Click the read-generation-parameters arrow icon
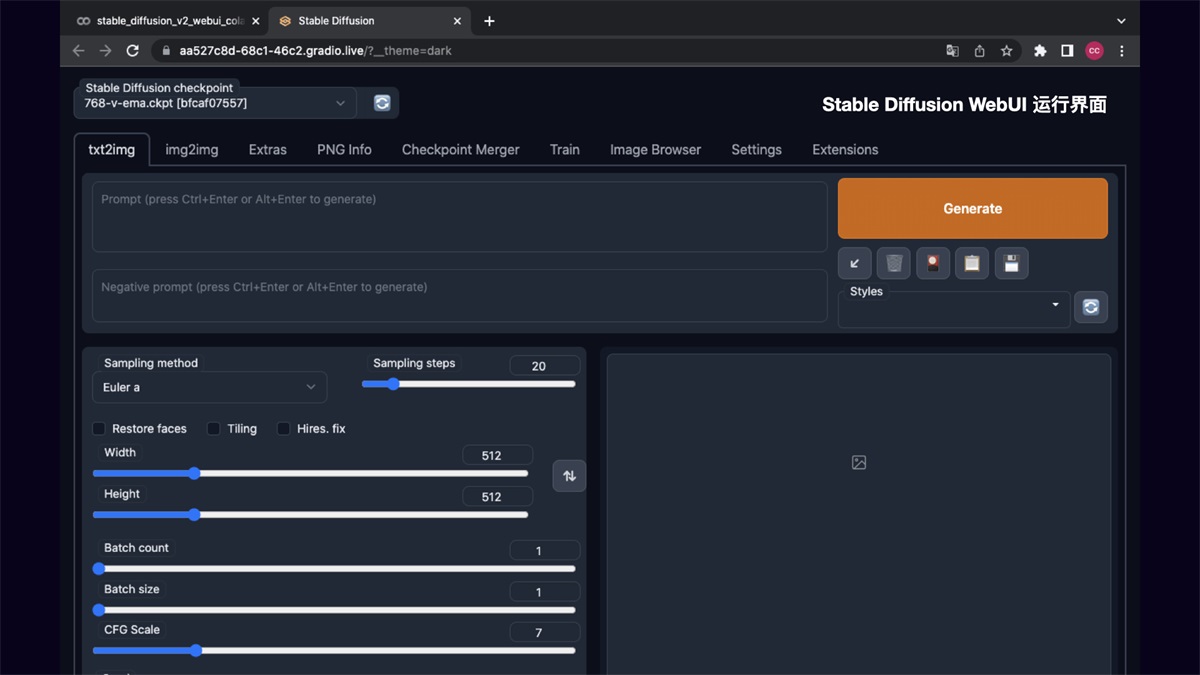The image size is (1200, 675). 854,263
